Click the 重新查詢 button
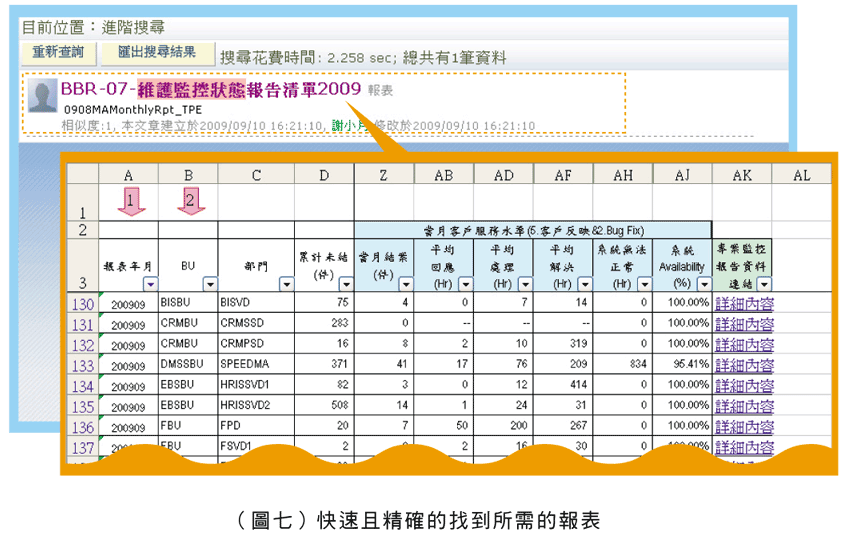Screen dimensions: 845x538 [58, 54]
